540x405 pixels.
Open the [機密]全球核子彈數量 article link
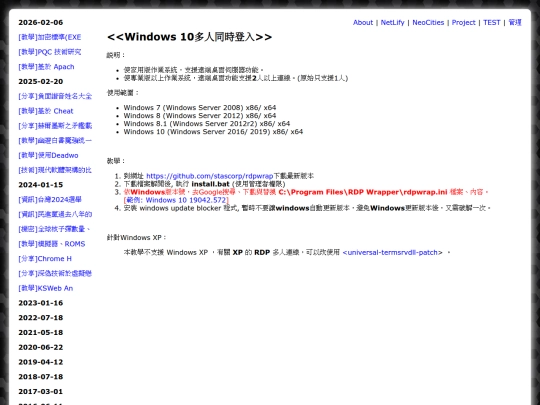coord(54,229)
